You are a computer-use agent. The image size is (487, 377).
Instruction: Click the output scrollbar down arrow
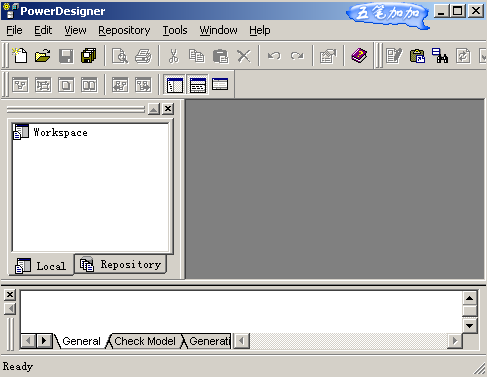tap(470, 326)
